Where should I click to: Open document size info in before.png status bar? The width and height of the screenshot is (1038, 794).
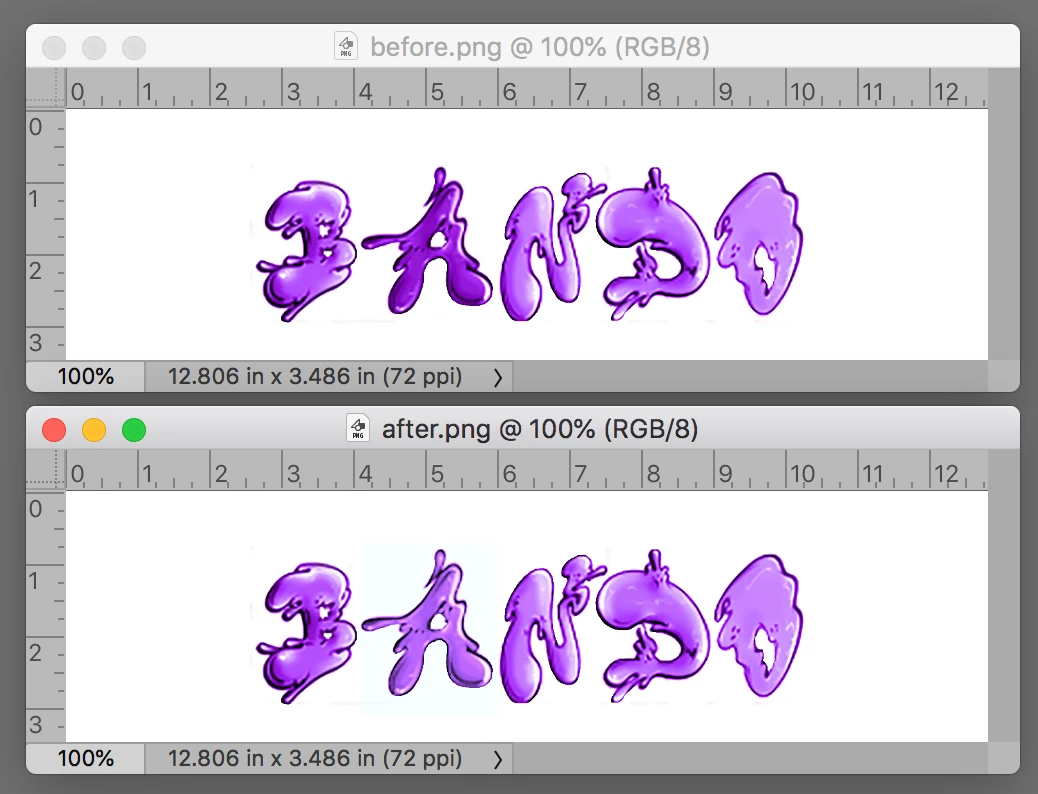tap(315, 377)
